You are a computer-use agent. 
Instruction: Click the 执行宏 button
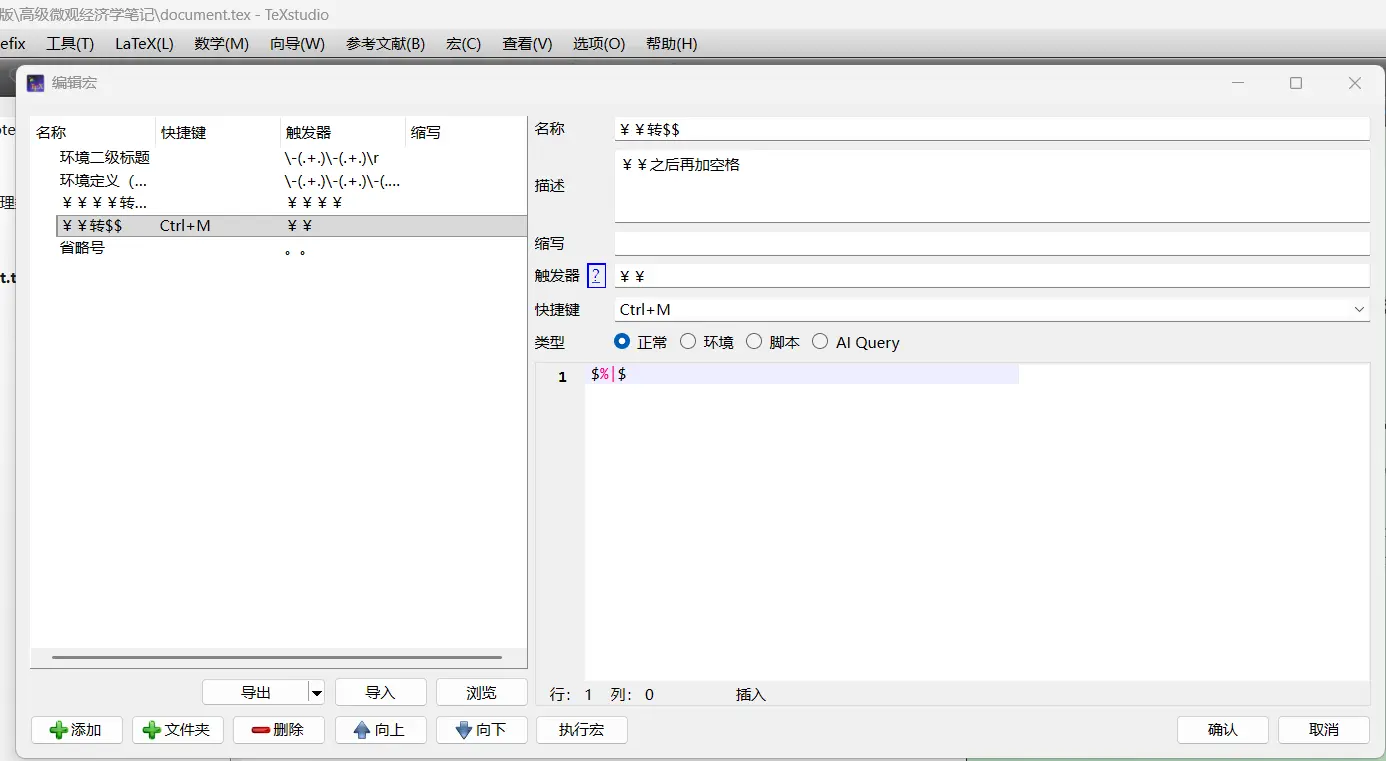click(581, 730)
